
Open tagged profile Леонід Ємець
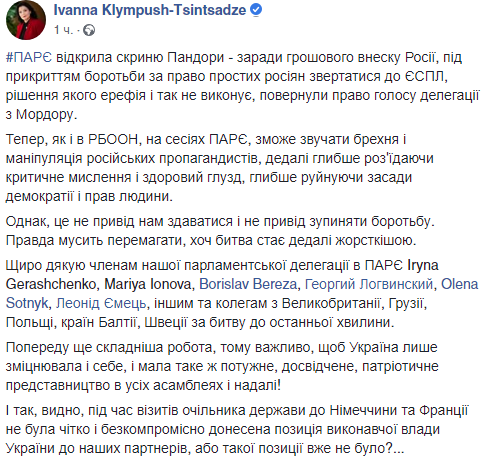coord(101,303)
